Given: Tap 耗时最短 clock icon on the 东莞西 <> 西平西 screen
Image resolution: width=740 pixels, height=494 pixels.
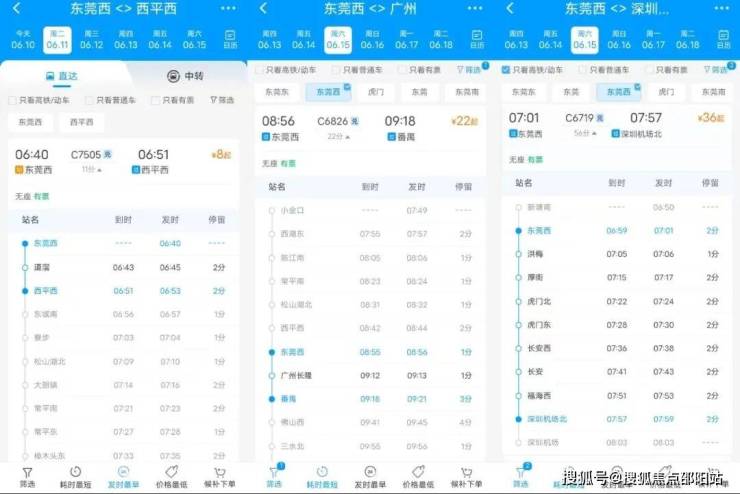Looking at the screenshot, I should (75, 475).
